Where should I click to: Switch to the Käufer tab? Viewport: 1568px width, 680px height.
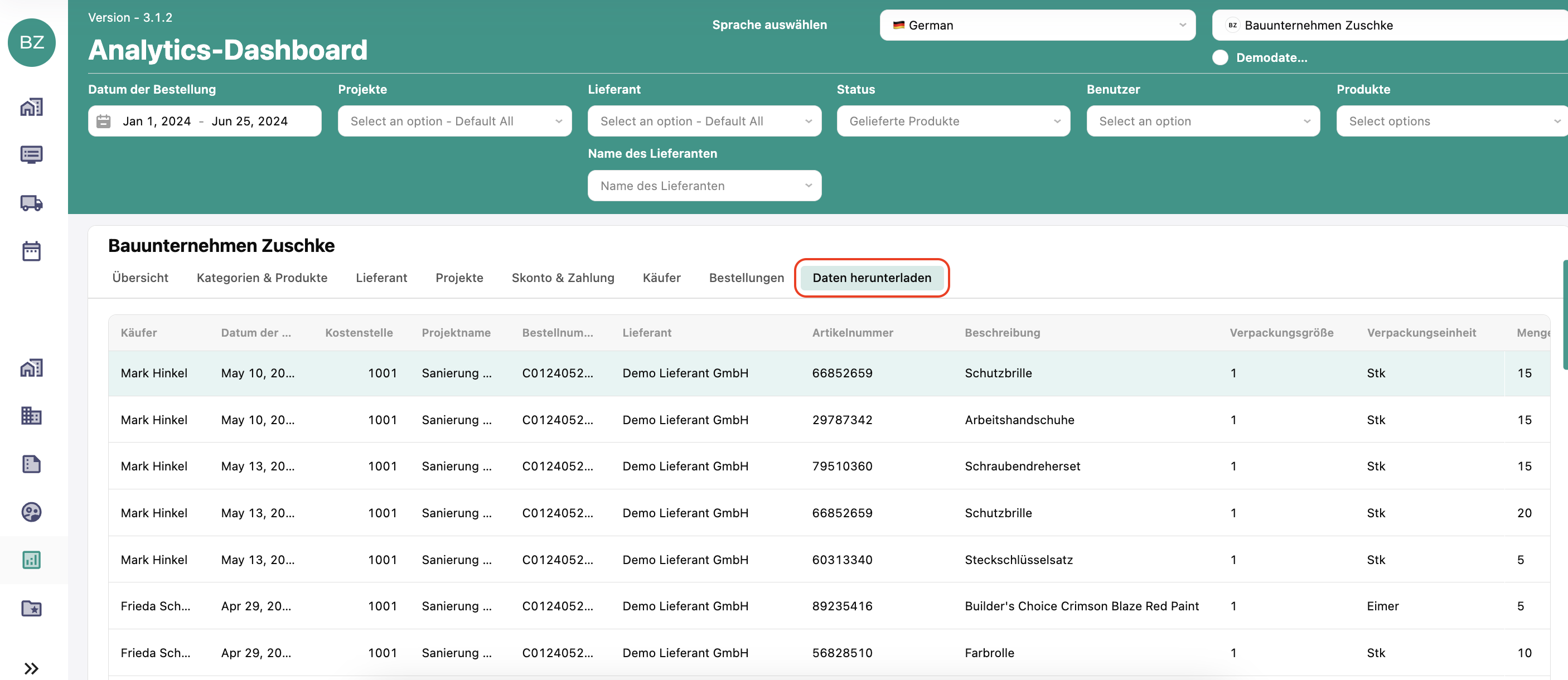point(661,278)
